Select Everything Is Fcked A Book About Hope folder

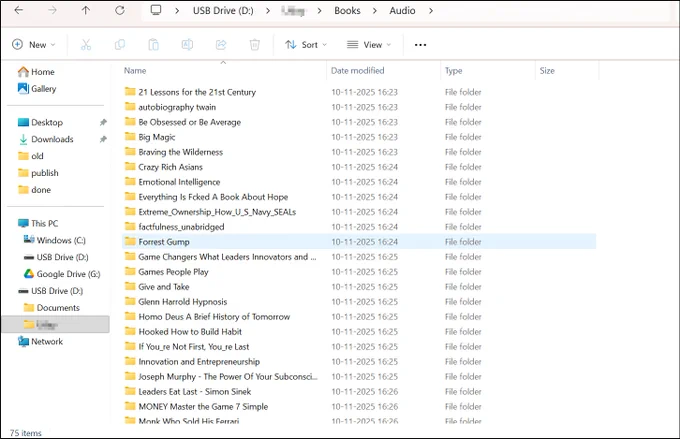(213, 197)
